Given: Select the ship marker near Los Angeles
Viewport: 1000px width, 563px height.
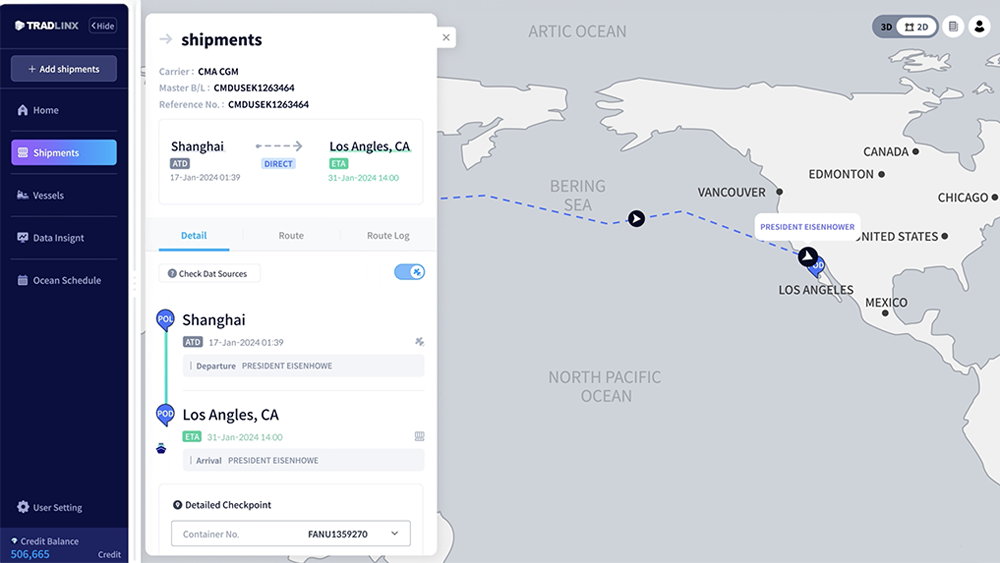Looking at the screenshot, I should coord(808,256).
